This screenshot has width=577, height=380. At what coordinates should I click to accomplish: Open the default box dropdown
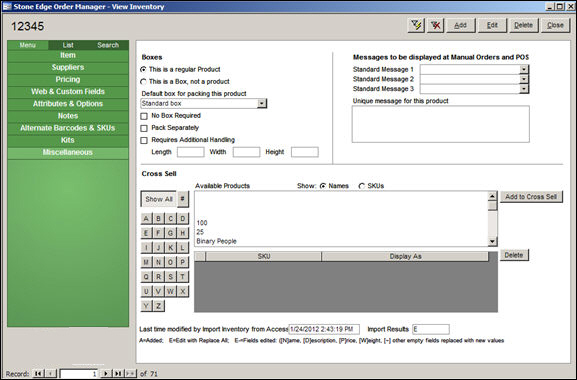pyautogui.click(x=262, y=104)
